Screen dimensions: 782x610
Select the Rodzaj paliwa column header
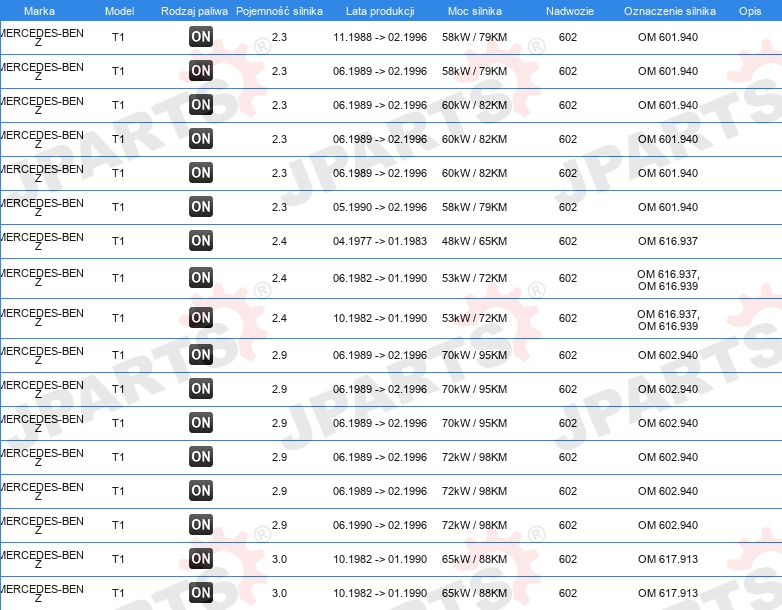[x=194, y=11]
